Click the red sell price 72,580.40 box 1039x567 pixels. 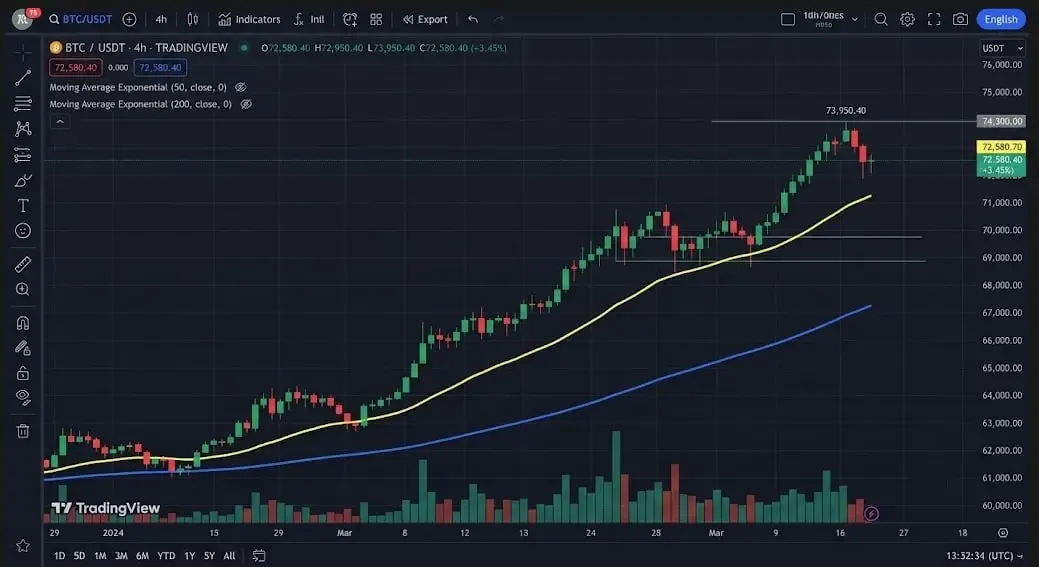coord(76,68)
